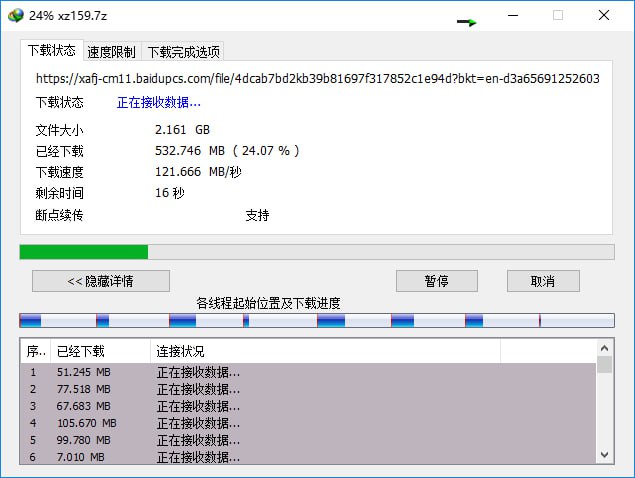This screenshot has width=635, height=478.
Task: Pause the download with 暂停 button
Action: 437,281
